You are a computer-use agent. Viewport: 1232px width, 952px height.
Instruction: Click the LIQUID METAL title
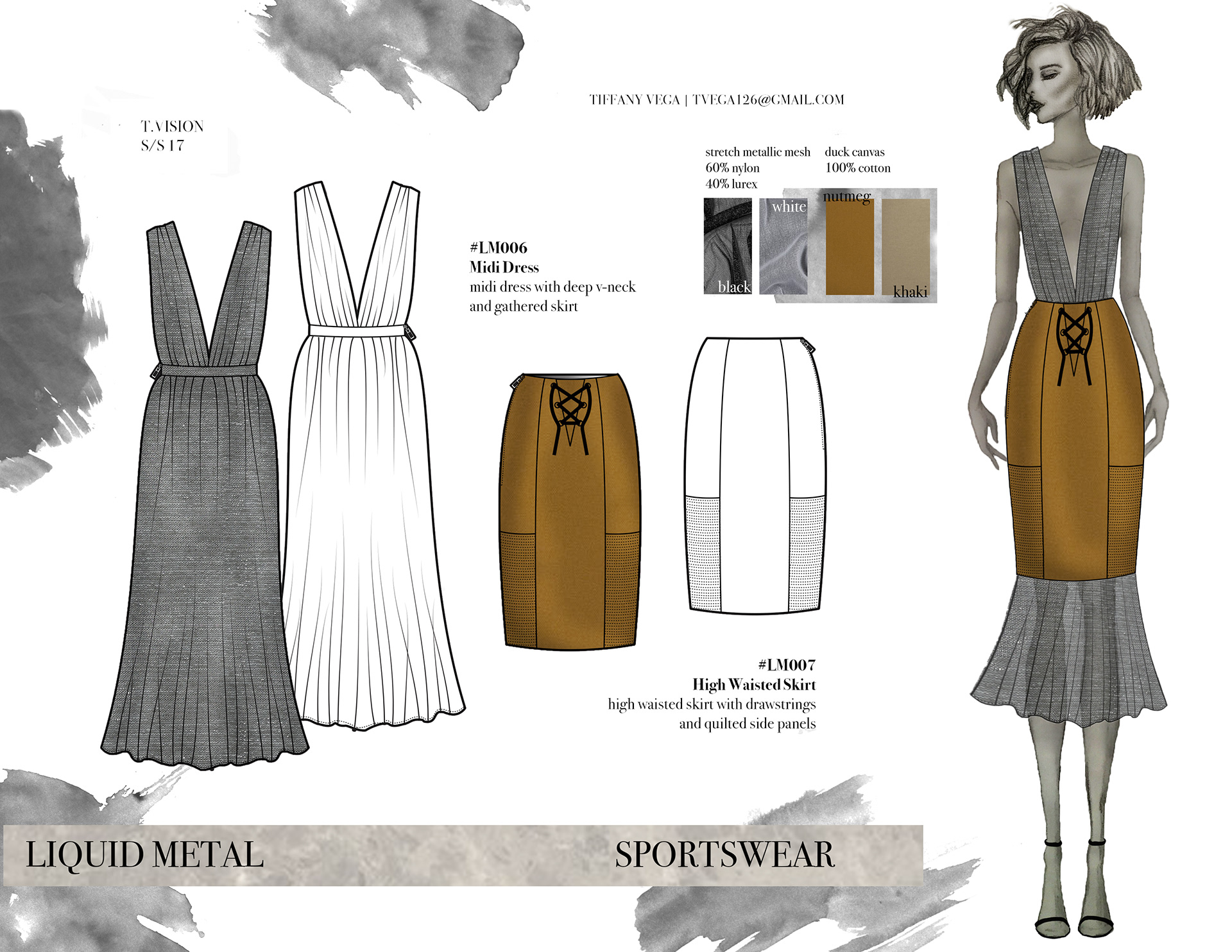(145, 855)
